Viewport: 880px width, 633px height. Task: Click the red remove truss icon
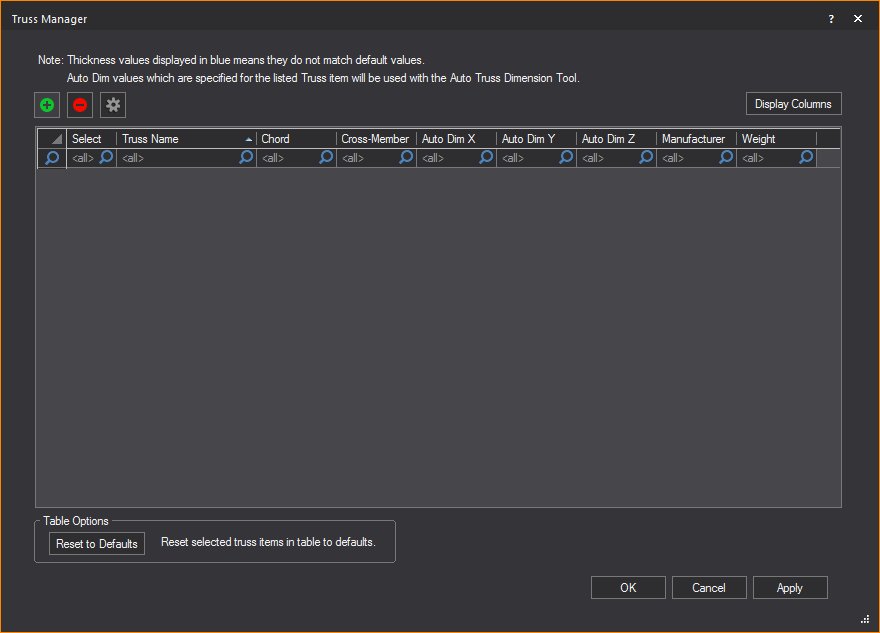[x=80, y=105]
